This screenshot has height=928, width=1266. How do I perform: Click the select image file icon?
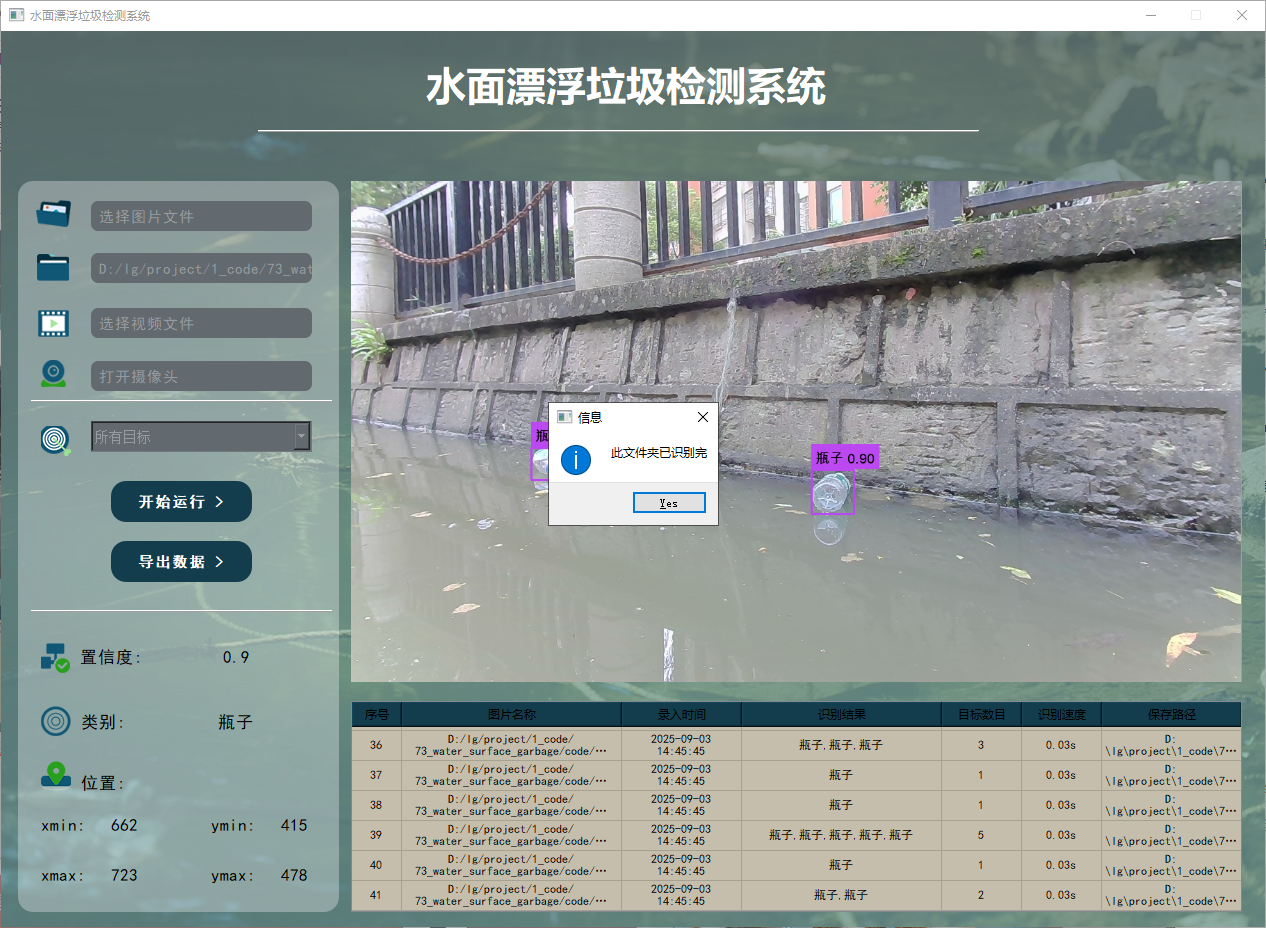pos(54,213)
